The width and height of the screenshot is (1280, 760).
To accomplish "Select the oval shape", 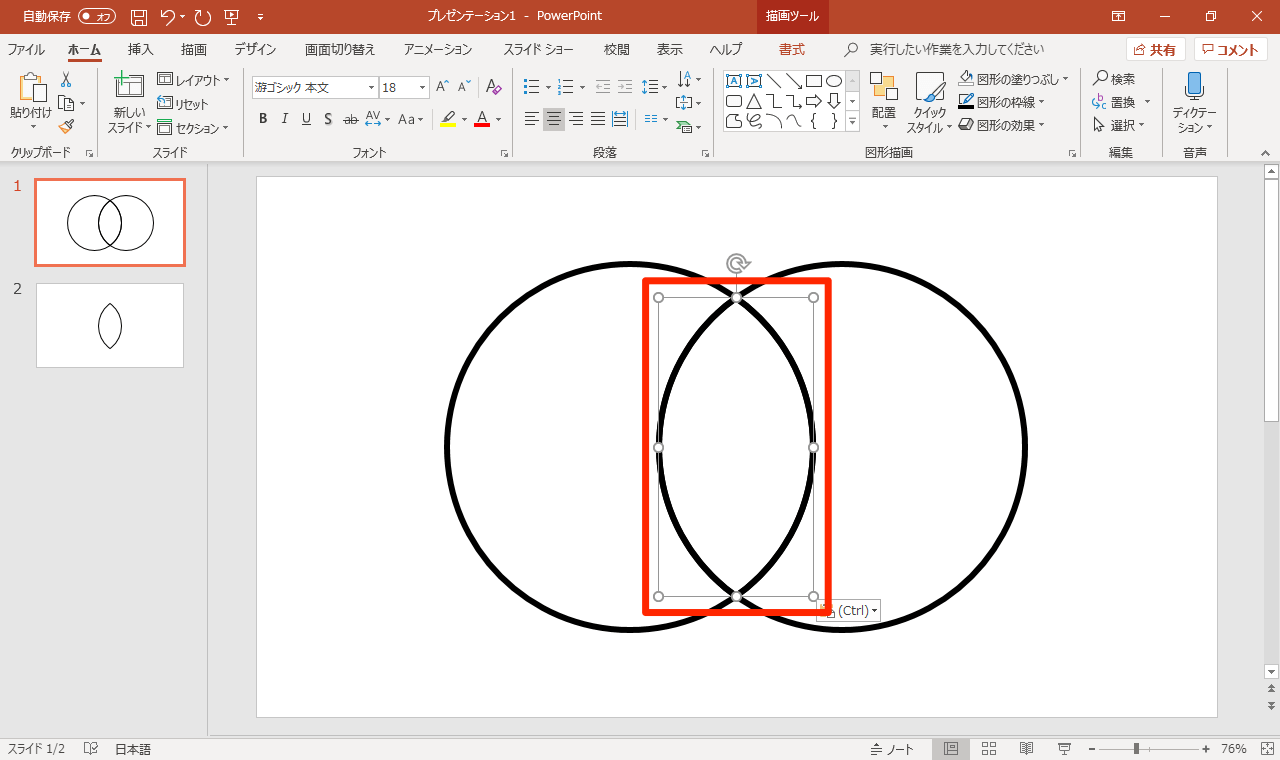I will 834,81.
